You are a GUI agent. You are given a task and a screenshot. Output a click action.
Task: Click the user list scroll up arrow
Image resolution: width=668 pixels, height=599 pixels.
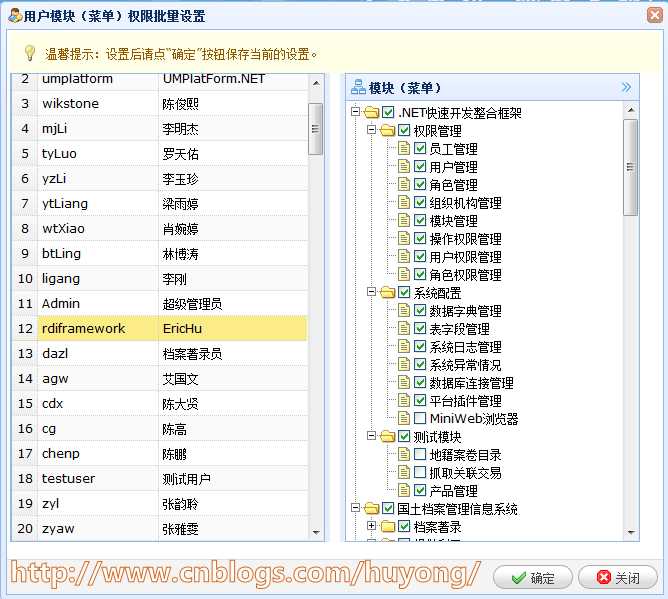tap(316, 83)
